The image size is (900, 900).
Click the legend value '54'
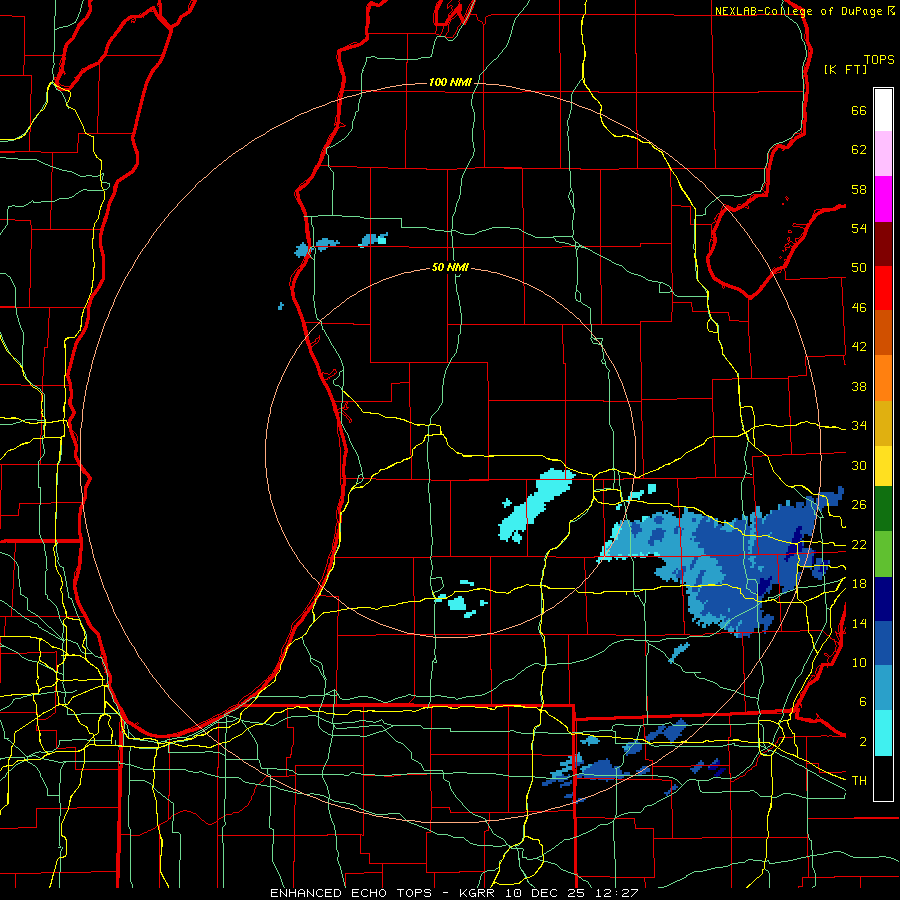[x=859, y=228]
